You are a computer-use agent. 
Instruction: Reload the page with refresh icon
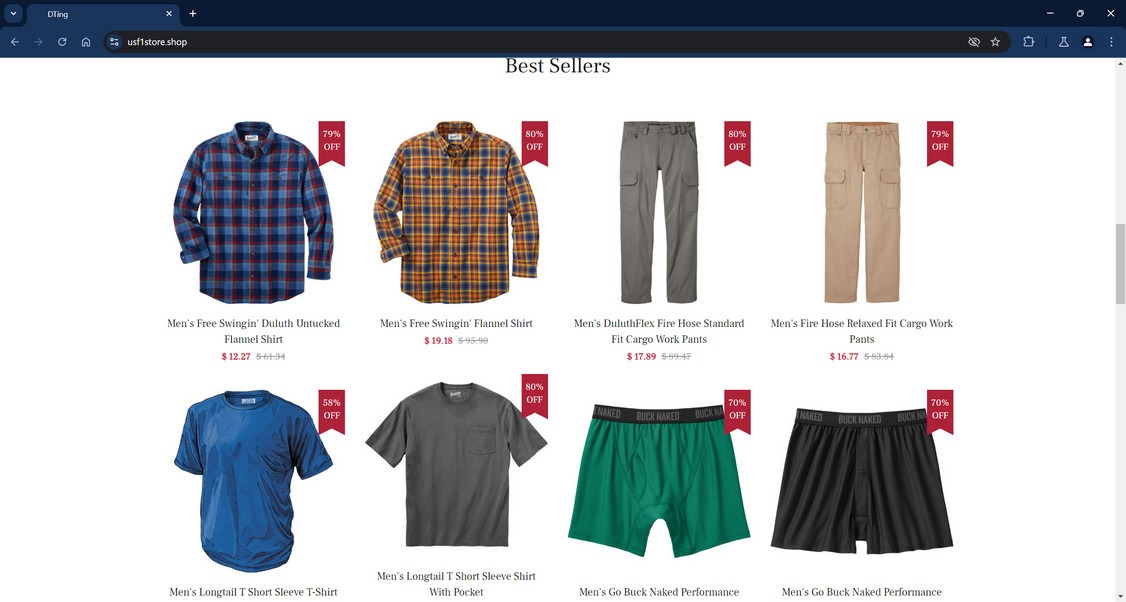(x=62, y=42)
